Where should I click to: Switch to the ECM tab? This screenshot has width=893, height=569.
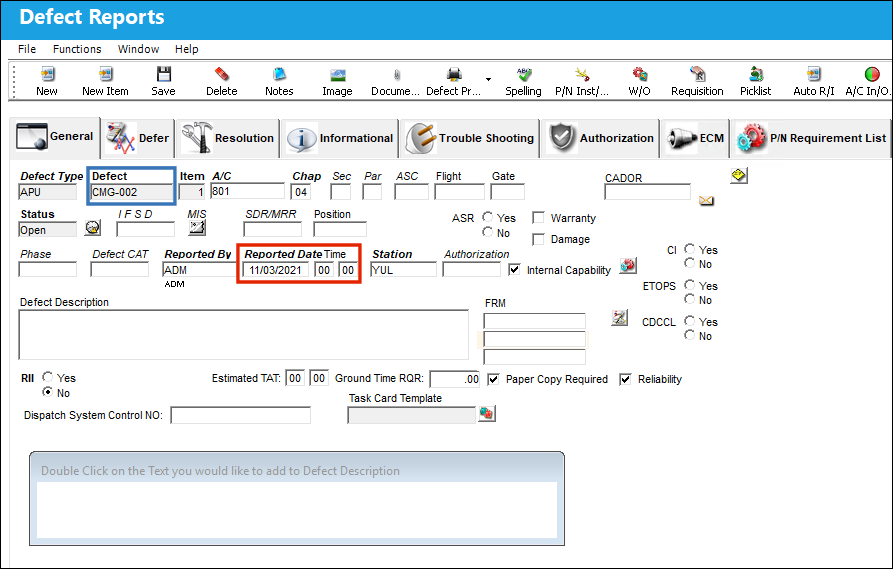(x=694, y=138)
